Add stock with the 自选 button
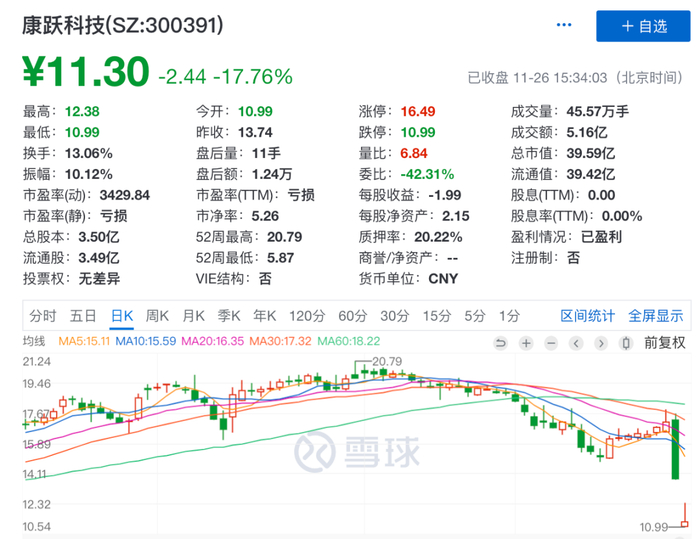The height and width of the screenshot is (539, 700). tap(643, 26)
